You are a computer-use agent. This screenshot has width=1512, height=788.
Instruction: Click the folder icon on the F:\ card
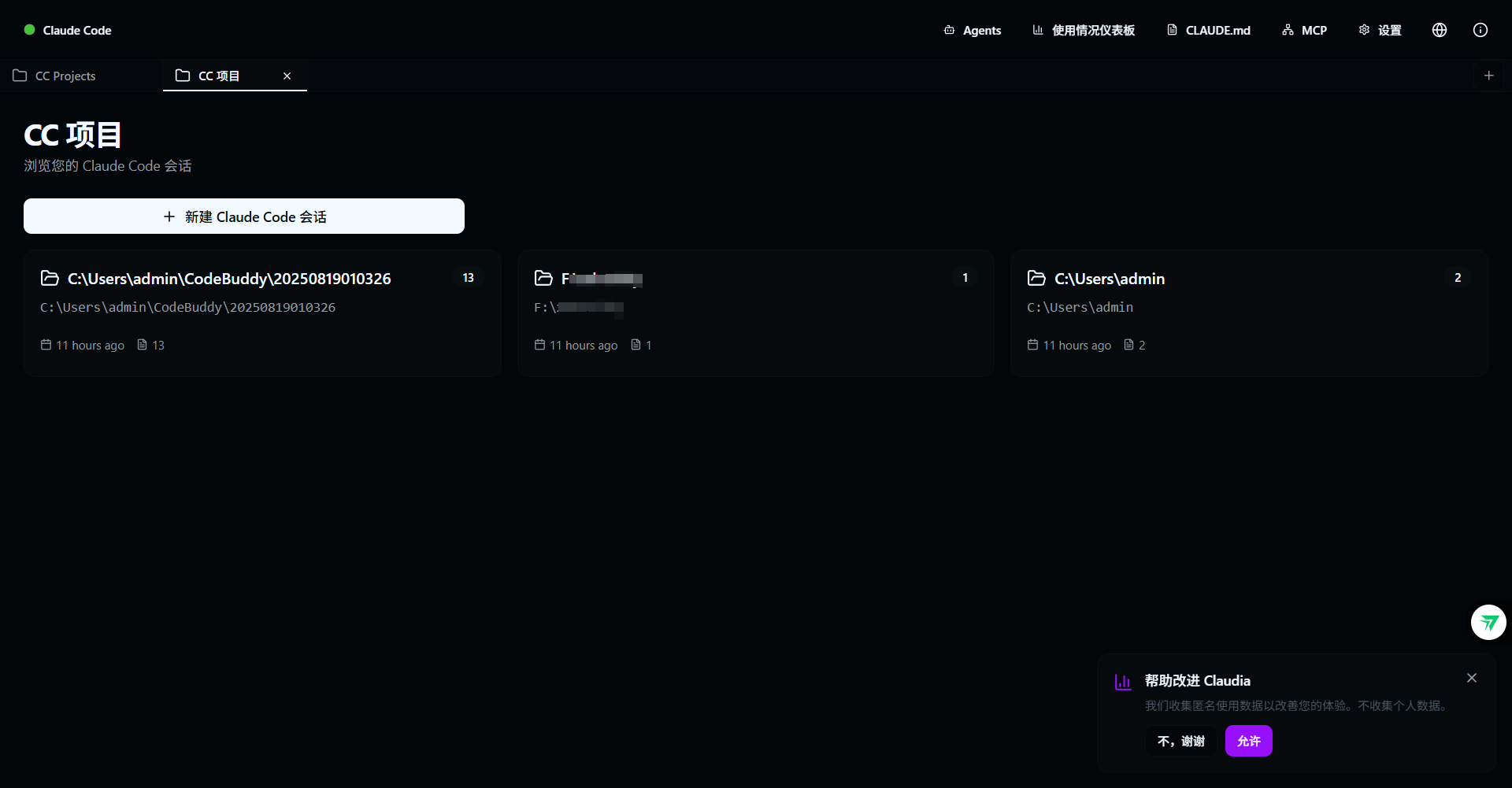tap(543, 278)
